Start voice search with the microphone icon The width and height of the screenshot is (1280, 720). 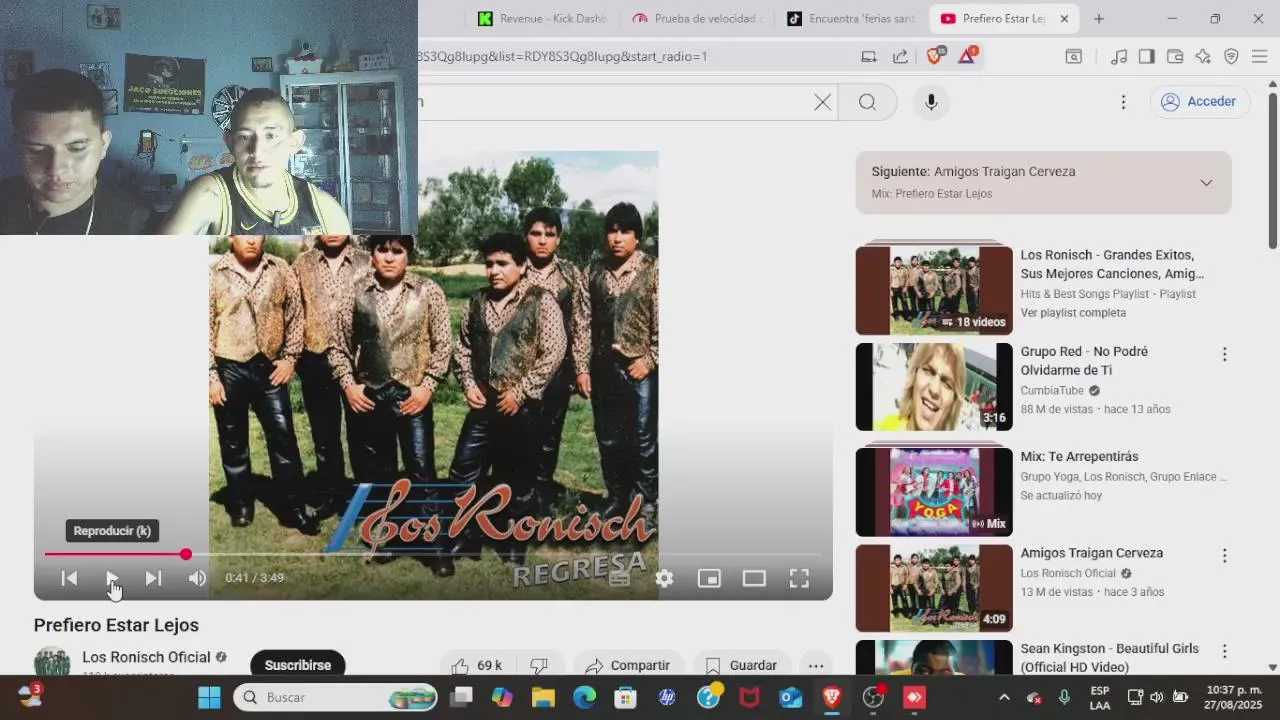point(931,102)
